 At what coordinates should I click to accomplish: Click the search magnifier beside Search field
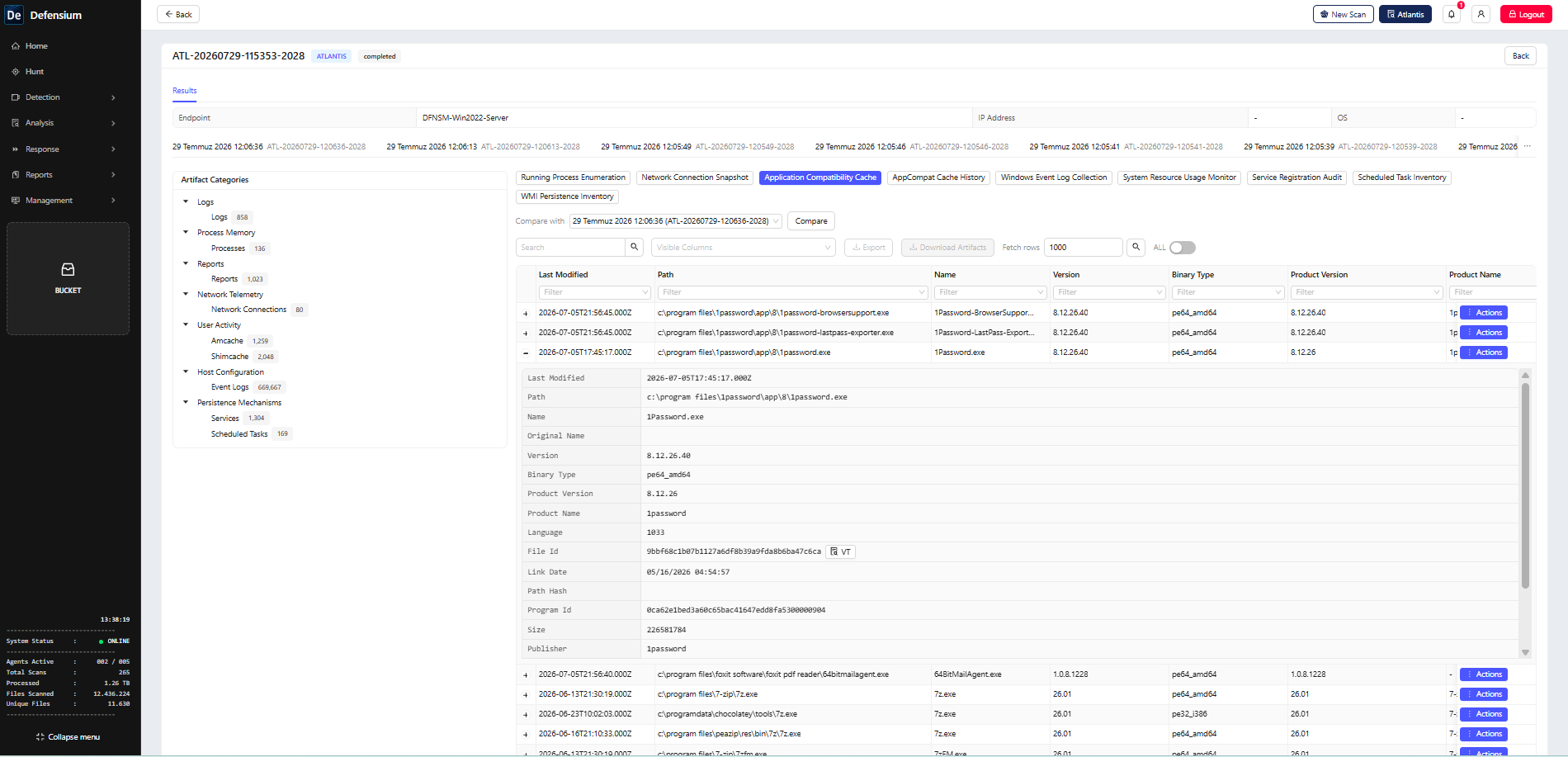click(634, 247)
